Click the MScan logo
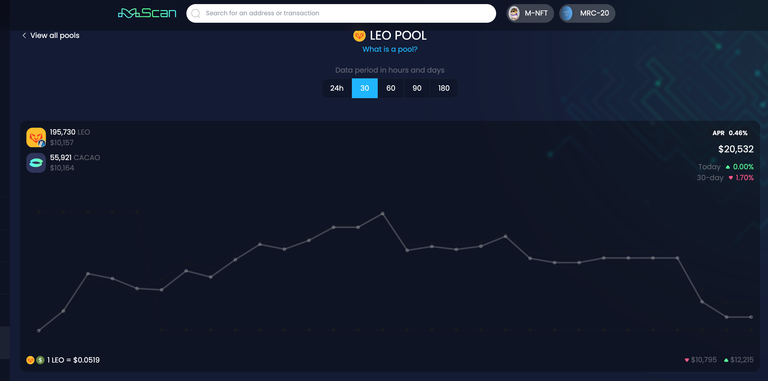Image resolution: width=768 pixels, height=381 pixels. (147, 13)
